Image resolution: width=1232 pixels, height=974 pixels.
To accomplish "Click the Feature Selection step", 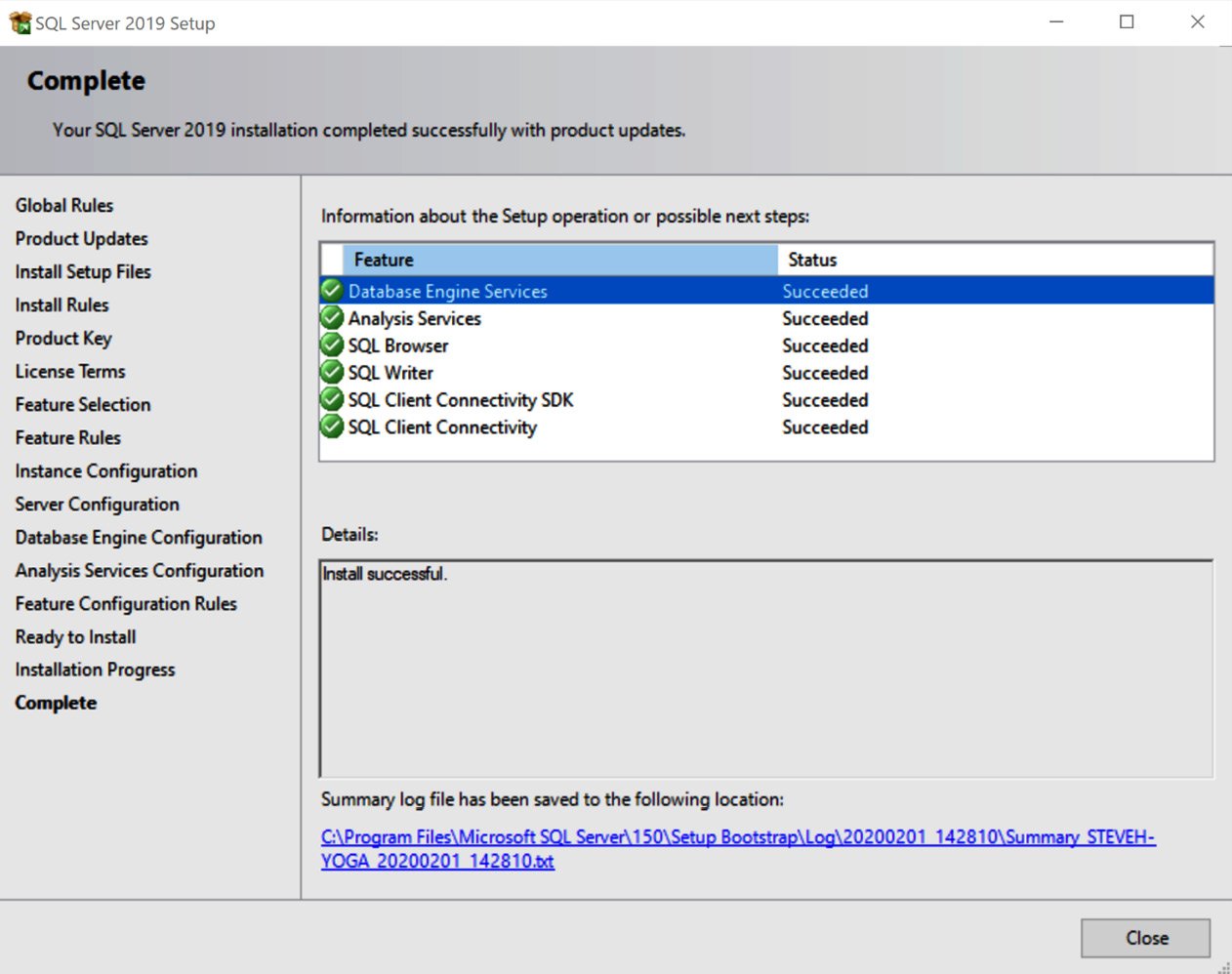I will point(83,404).
